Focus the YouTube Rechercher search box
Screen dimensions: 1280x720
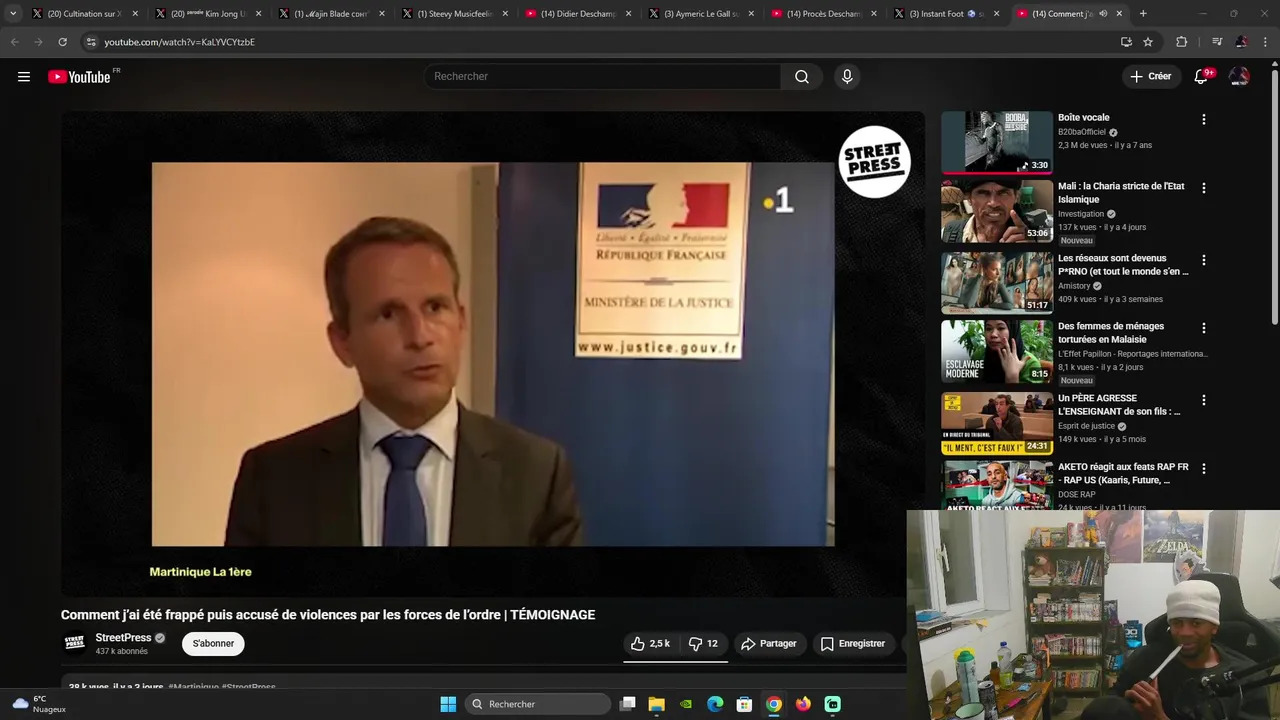point(603,77)
